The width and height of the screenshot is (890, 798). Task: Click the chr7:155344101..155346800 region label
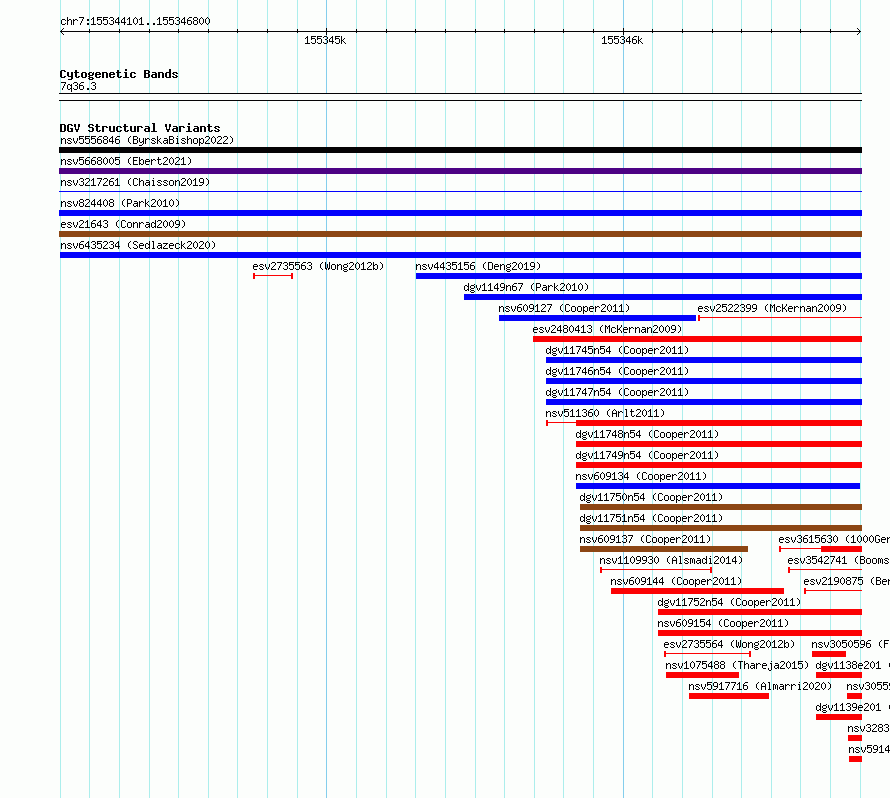click(135, 21)
